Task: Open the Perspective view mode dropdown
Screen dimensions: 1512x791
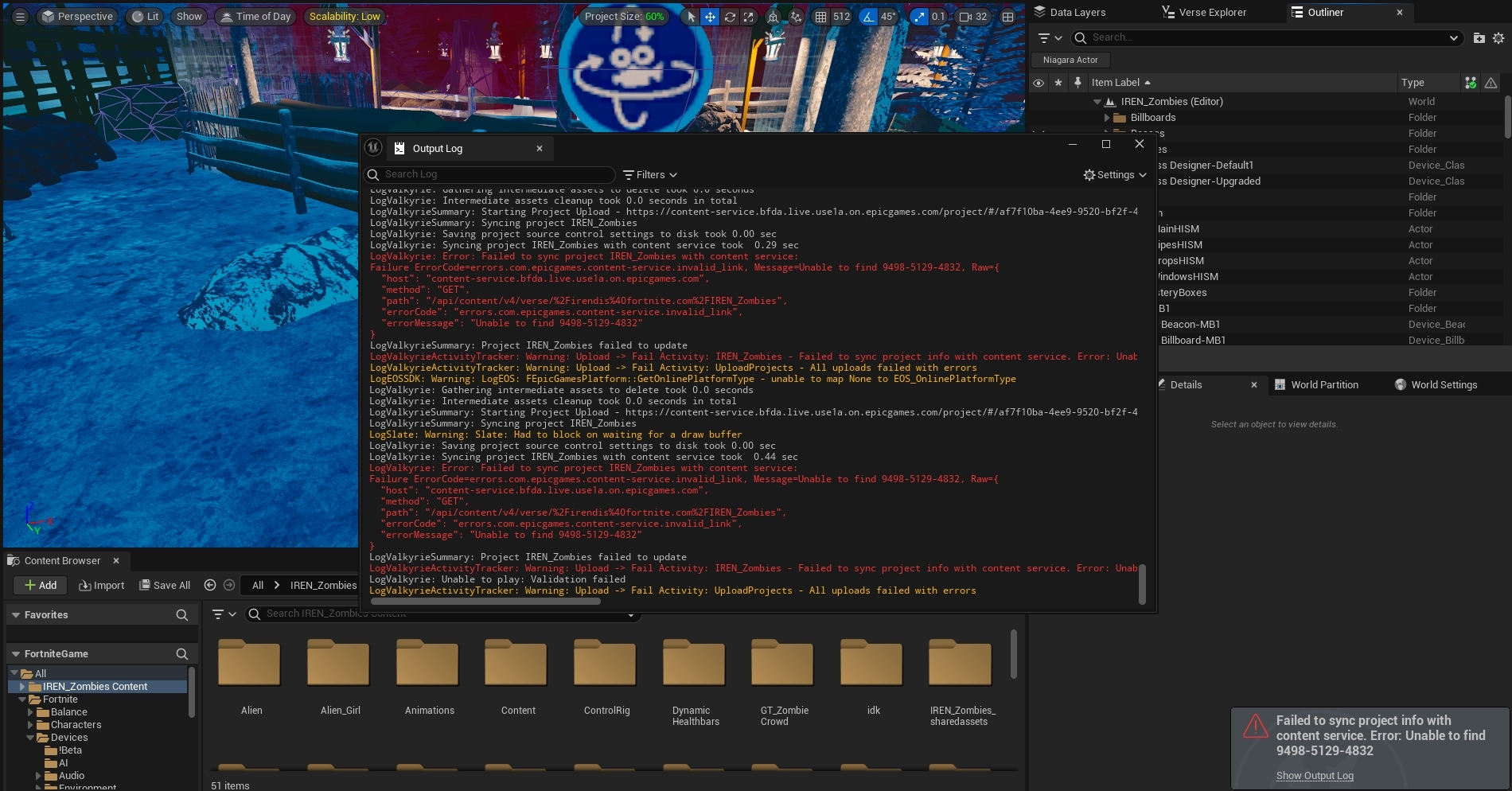Action: click(x=77, y=17)
